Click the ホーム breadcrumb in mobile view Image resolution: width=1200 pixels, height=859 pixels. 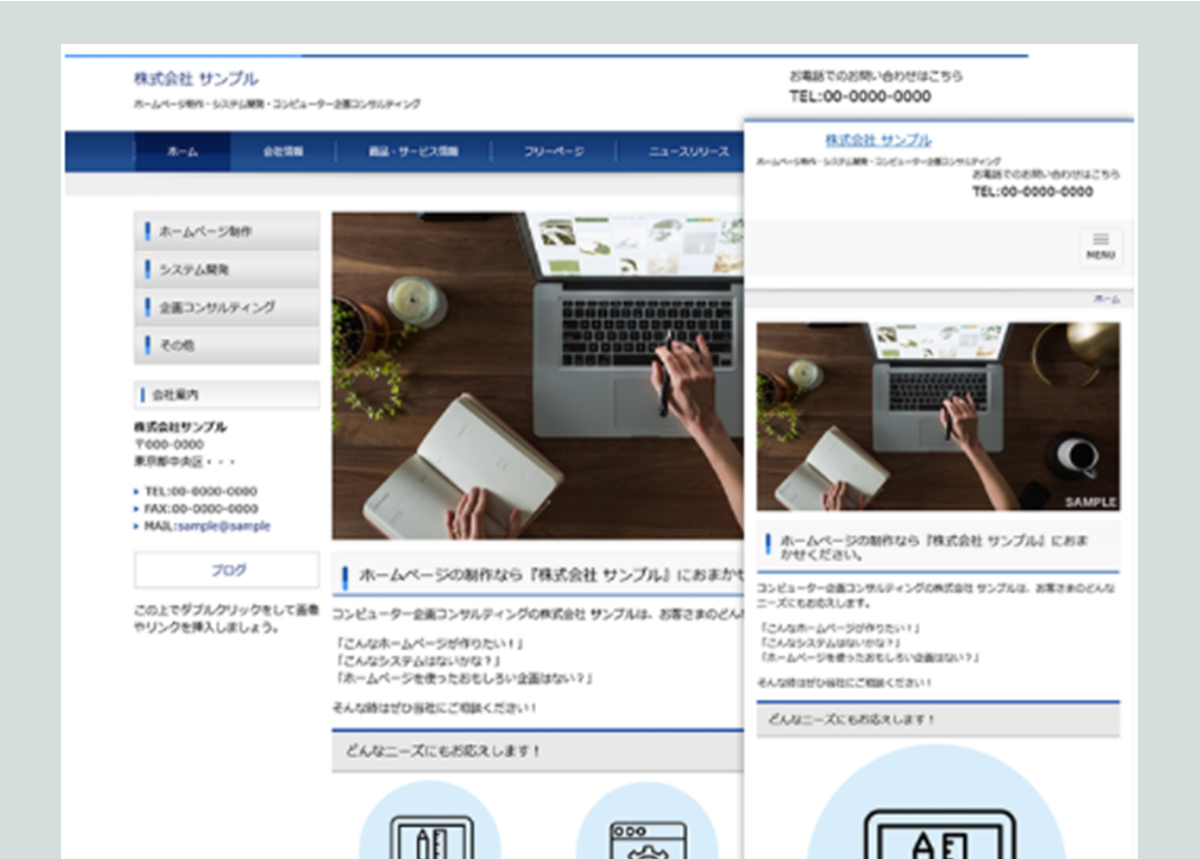pyautogui.click(x=1107, y=299)
